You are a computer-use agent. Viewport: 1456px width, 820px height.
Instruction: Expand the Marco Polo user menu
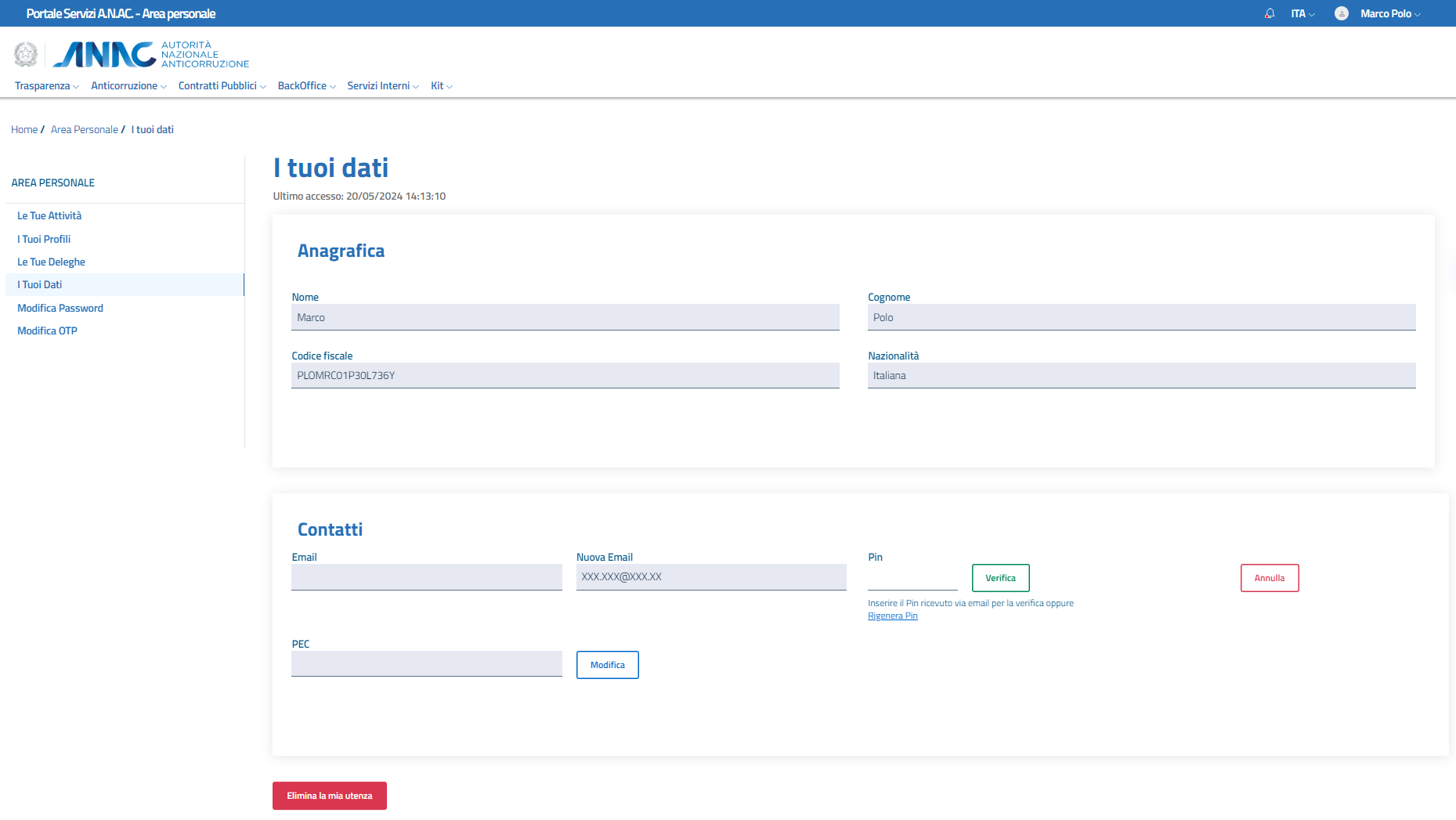click(x=1389, y=13)
